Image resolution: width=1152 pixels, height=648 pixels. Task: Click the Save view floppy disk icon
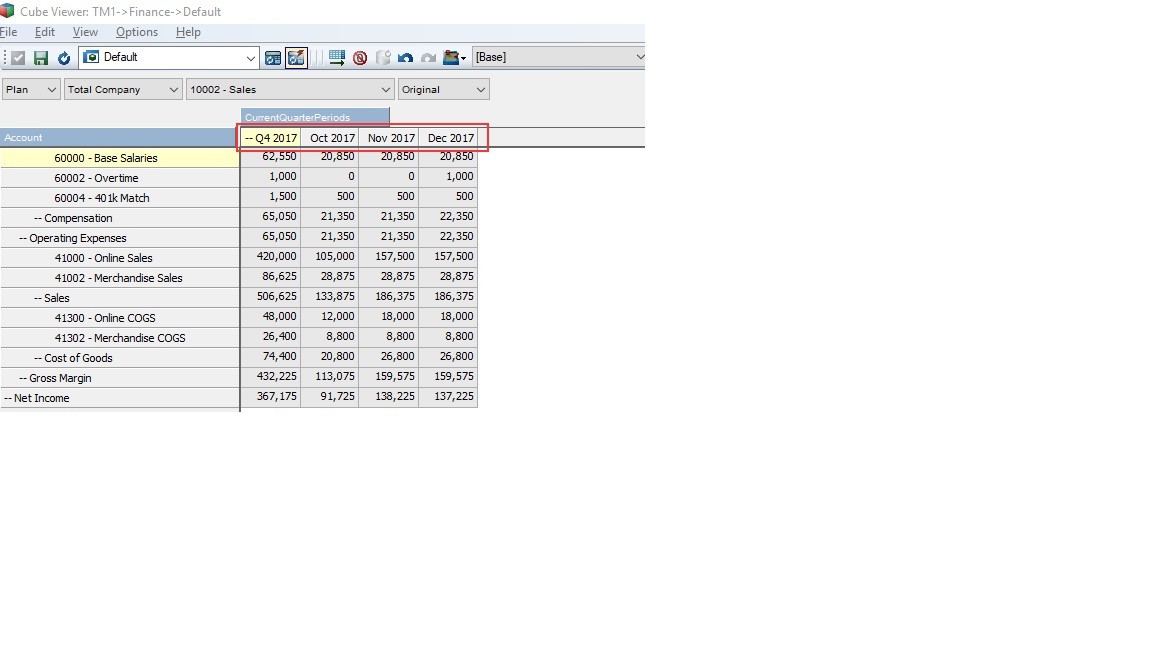(x=41, y=58)
